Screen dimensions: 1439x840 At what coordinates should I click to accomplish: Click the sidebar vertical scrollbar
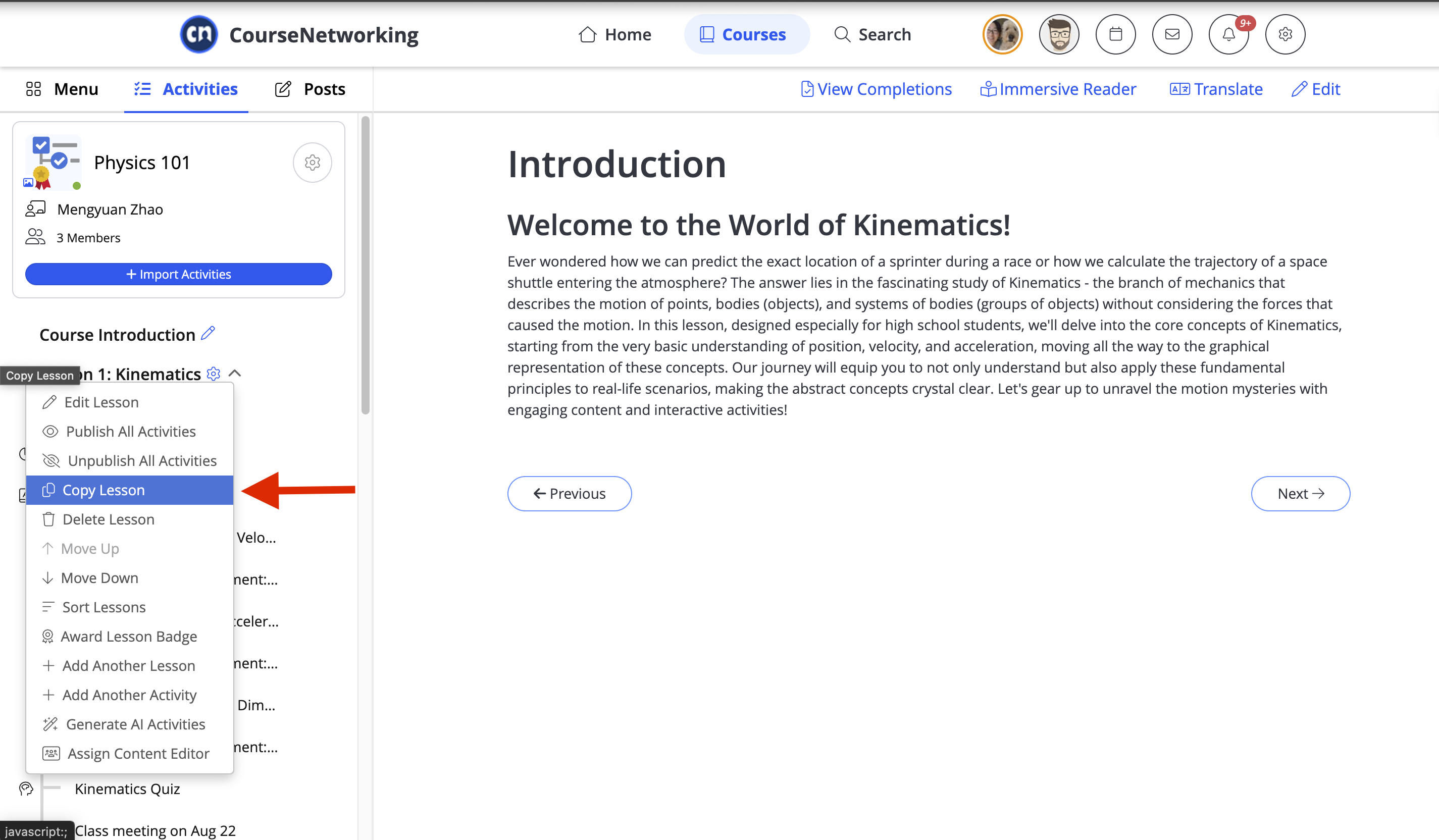point(366,265)
